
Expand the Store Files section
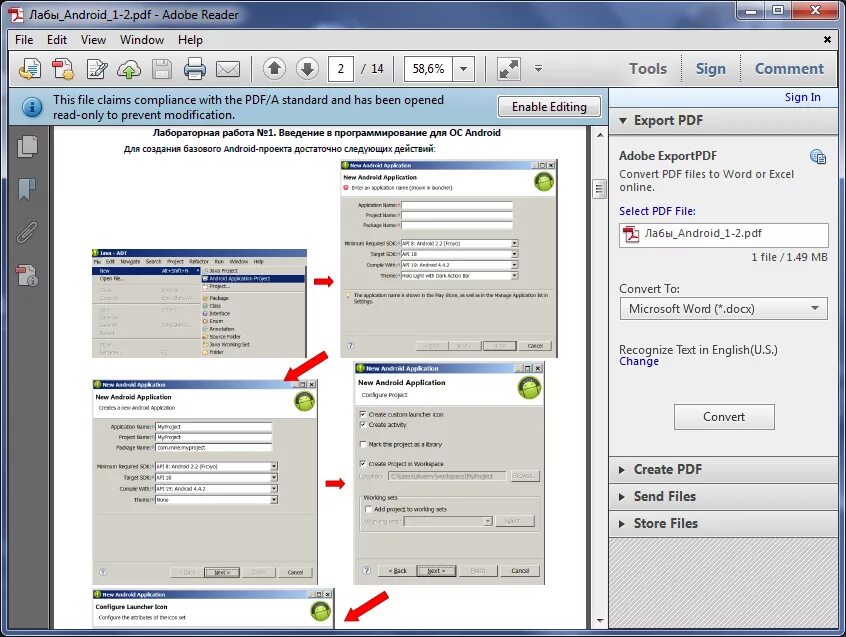click(x=723, y=523)
